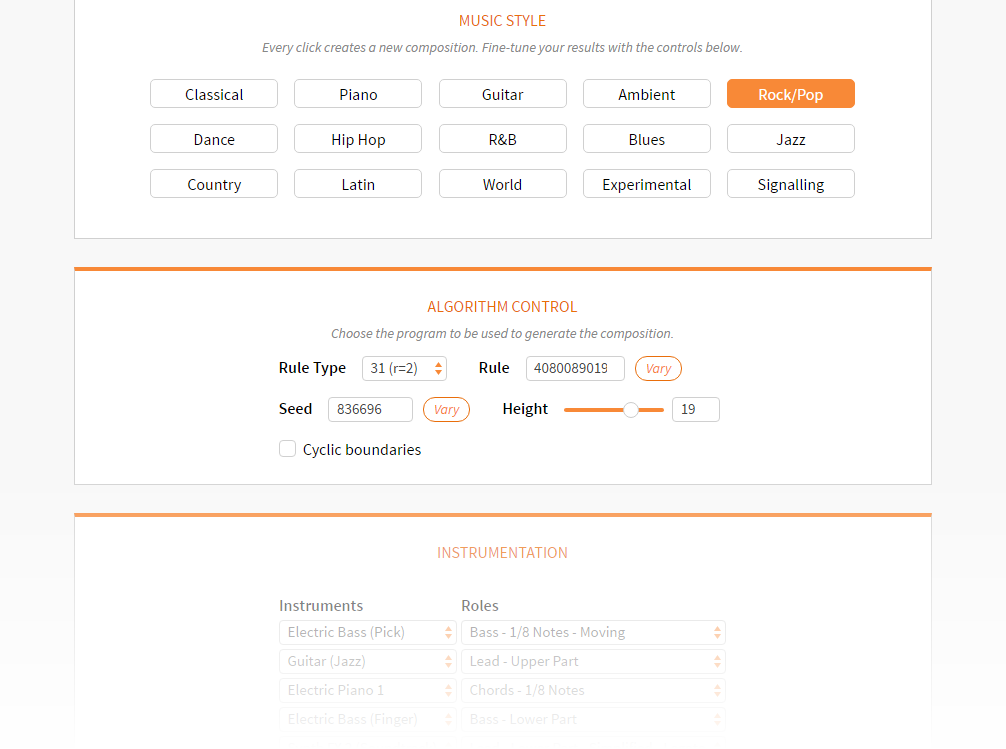Select the Jazz style button
The height and width of the screenshot is (749, 1006).
[x=790, y=139]
